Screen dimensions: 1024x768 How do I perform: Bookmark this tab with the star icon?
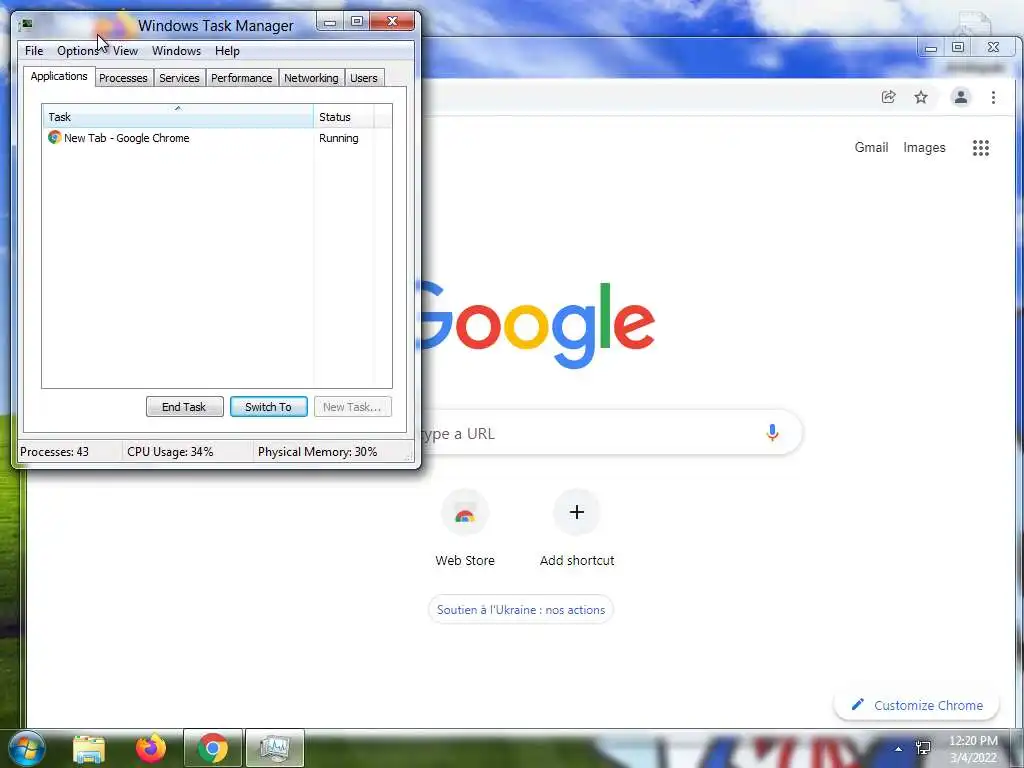coord(921,97)
